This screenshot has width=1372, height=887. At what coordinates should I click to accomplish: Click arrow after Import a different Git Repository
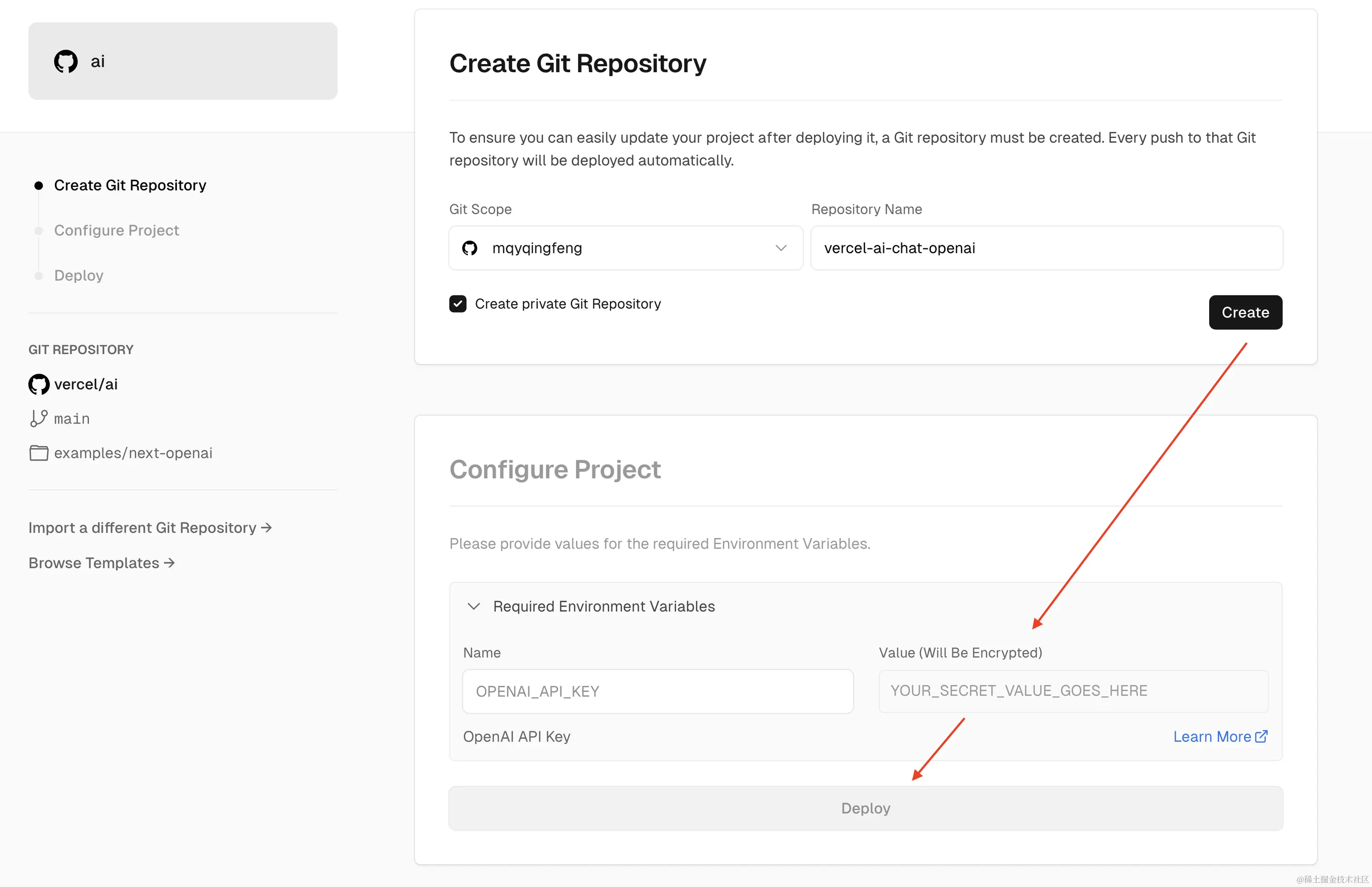click(266, 527)
